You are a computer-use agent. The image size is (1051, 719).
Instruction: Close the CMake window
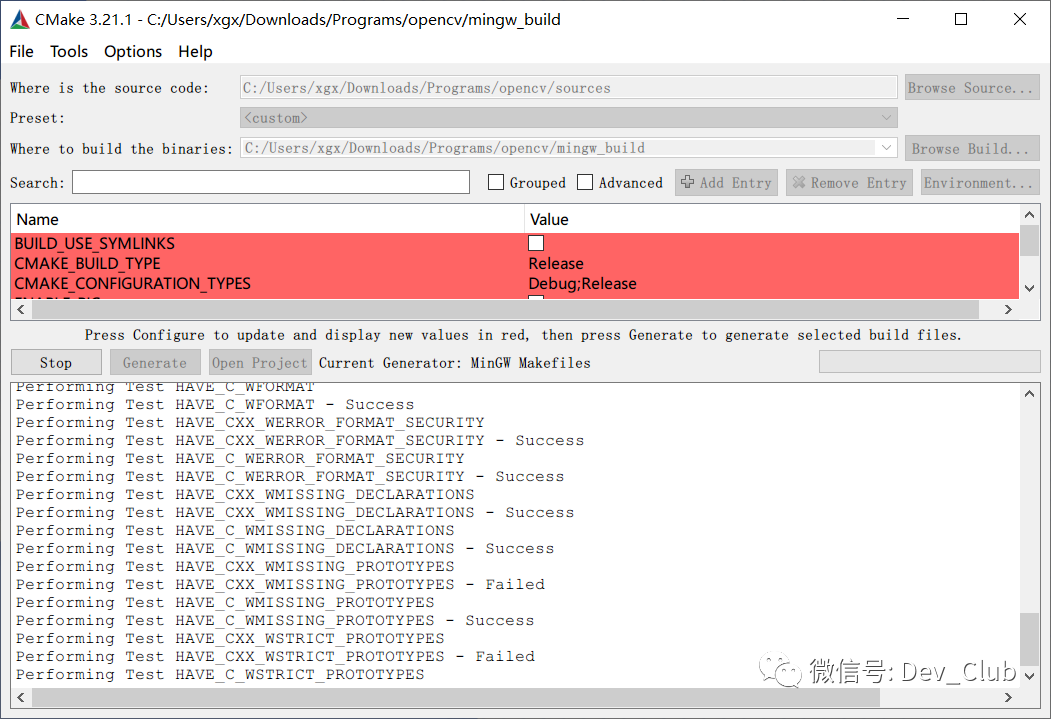coord(1019,19)
